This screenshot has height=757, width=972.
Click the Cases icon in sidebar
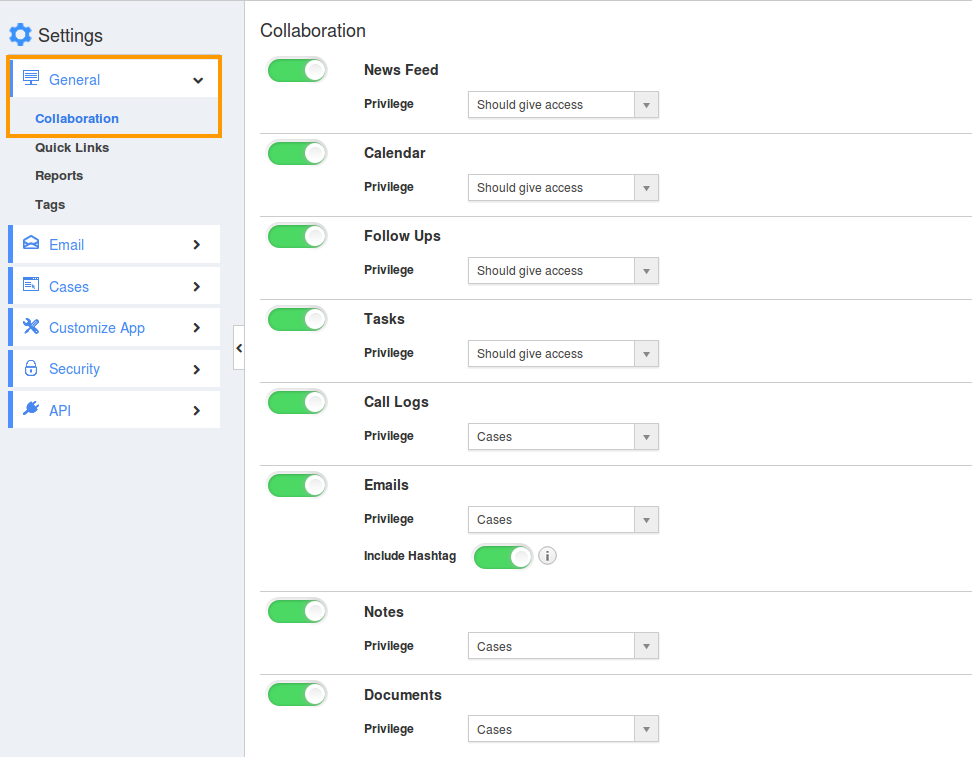(31, 286)
